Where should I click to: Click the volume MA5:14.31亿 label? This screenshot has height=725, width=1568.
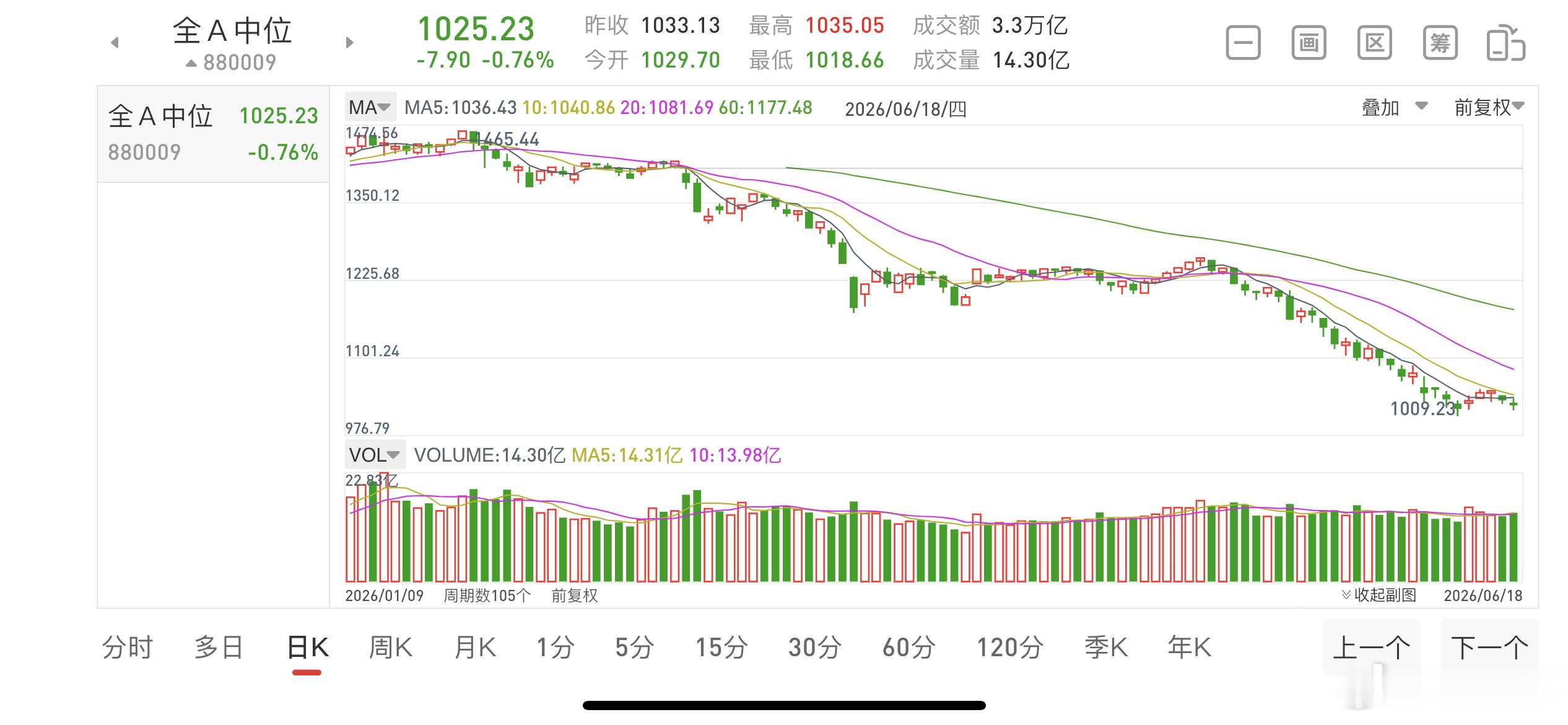pos(627,455)
